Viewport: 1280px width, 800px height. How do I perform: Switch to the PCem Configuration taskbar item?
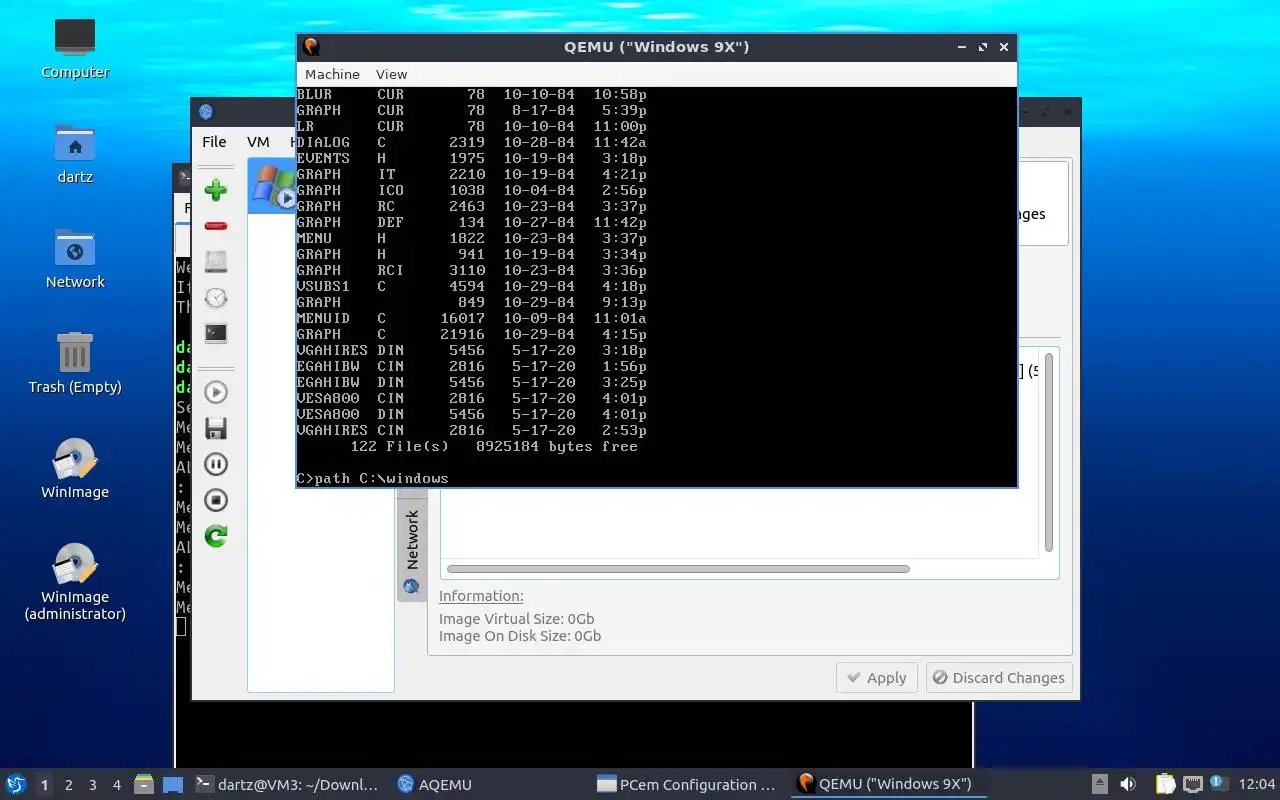pos(686,785)
